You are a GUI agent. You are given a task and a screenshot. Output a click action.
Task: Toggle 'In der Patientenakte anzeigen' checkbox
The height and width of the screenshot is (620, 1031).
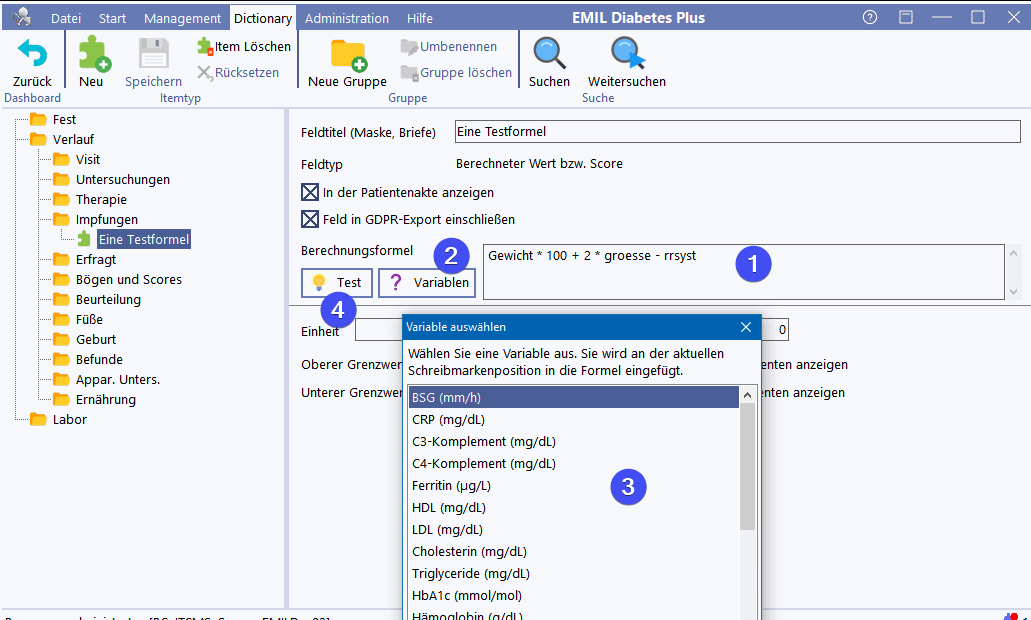[310, 192]
